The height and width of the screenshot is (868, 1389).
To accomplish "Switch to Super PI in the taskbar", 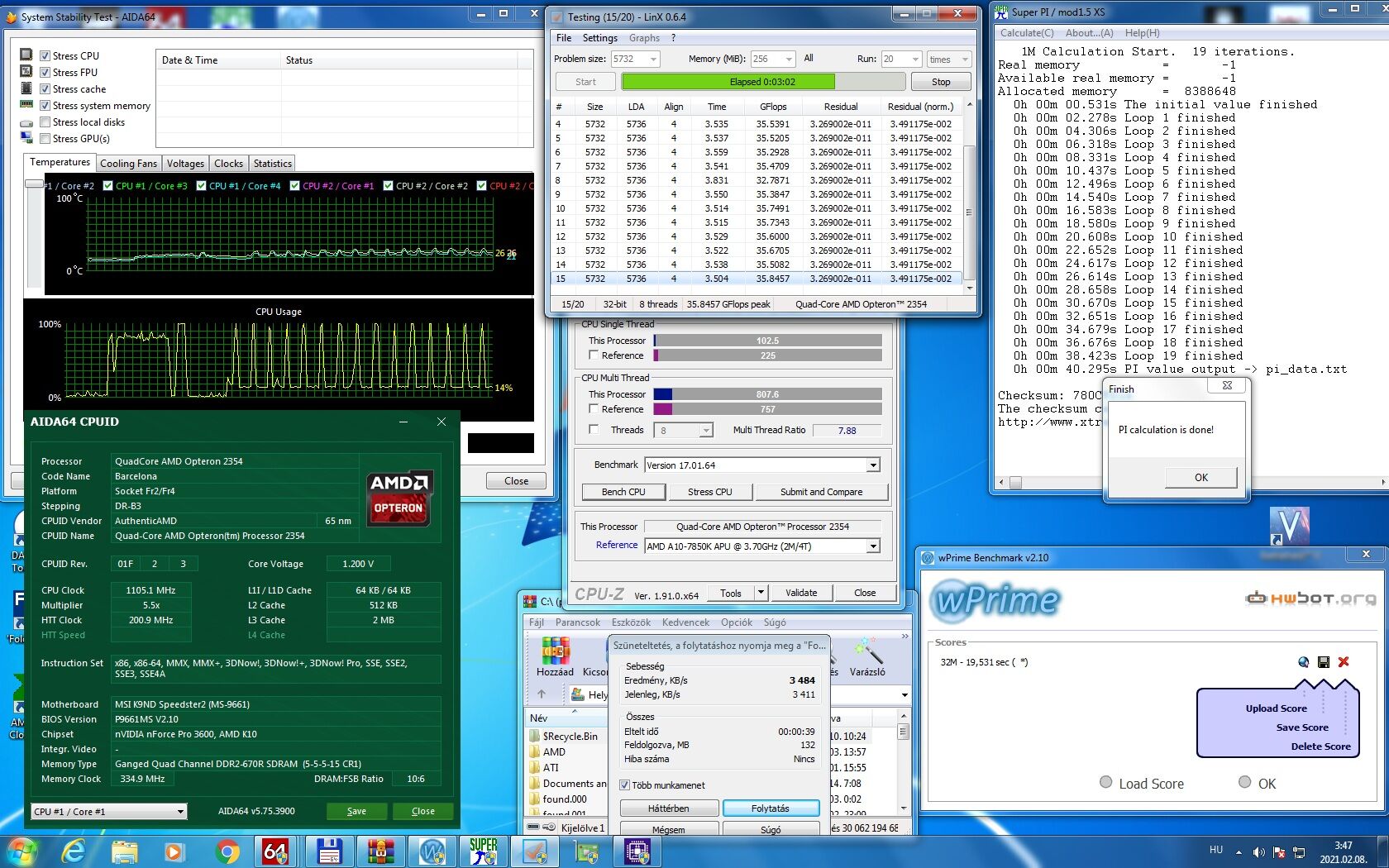I will (x=484, y=851).
